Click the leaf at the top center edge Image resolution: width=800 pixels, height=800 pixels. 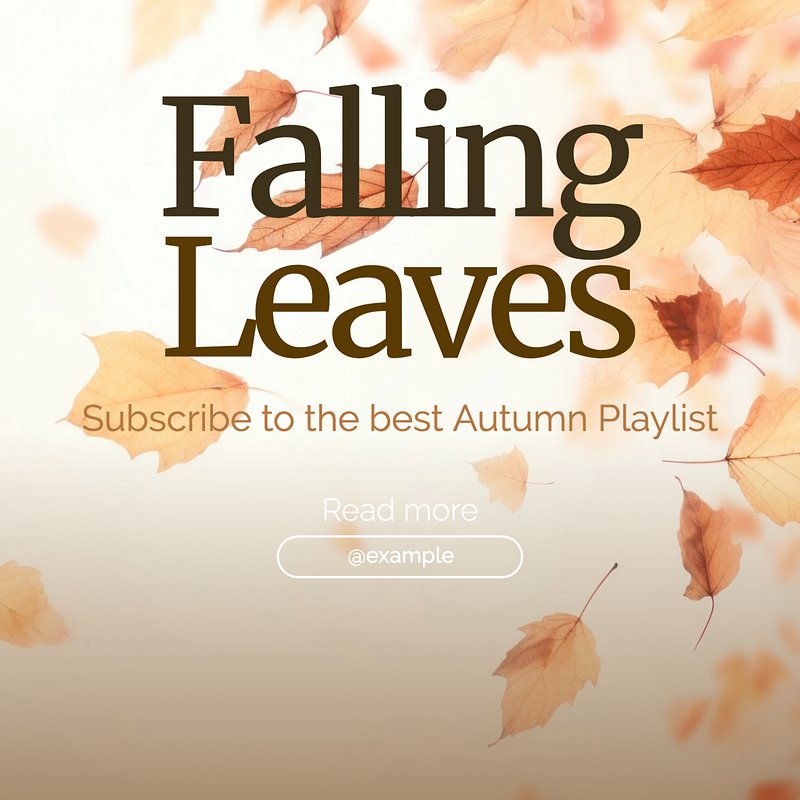(334, 20)
